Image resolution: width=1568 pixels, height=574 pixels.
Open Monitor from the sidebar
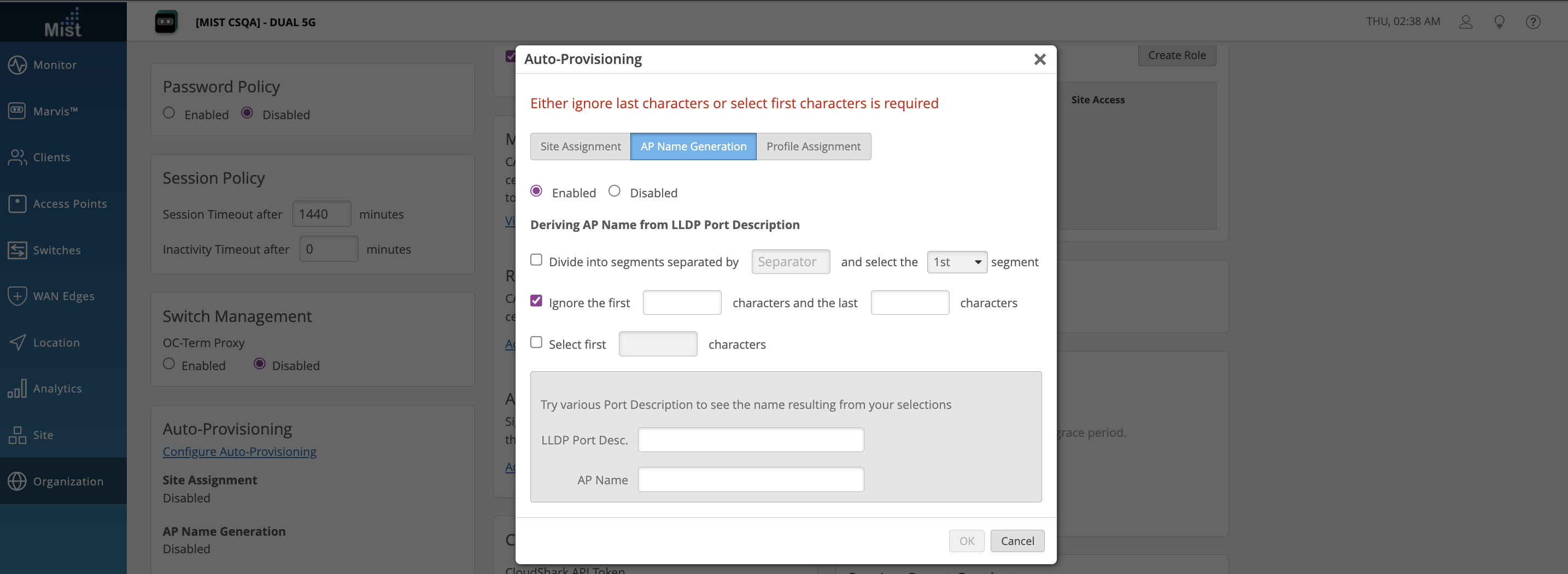coord(55,65)
